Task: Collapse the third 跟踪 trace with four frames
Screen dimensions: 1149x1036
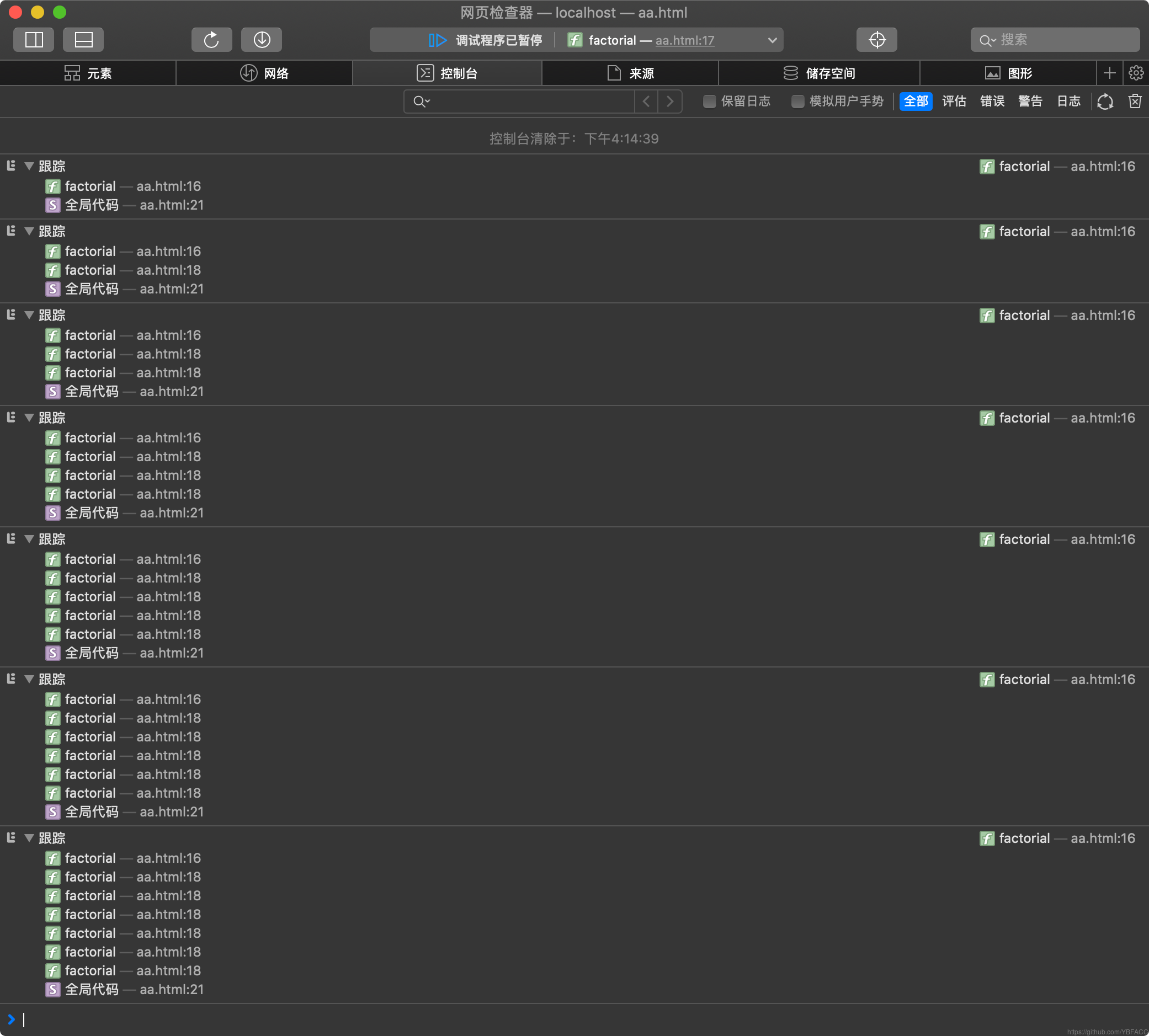Action: click(x=29, y=315)
